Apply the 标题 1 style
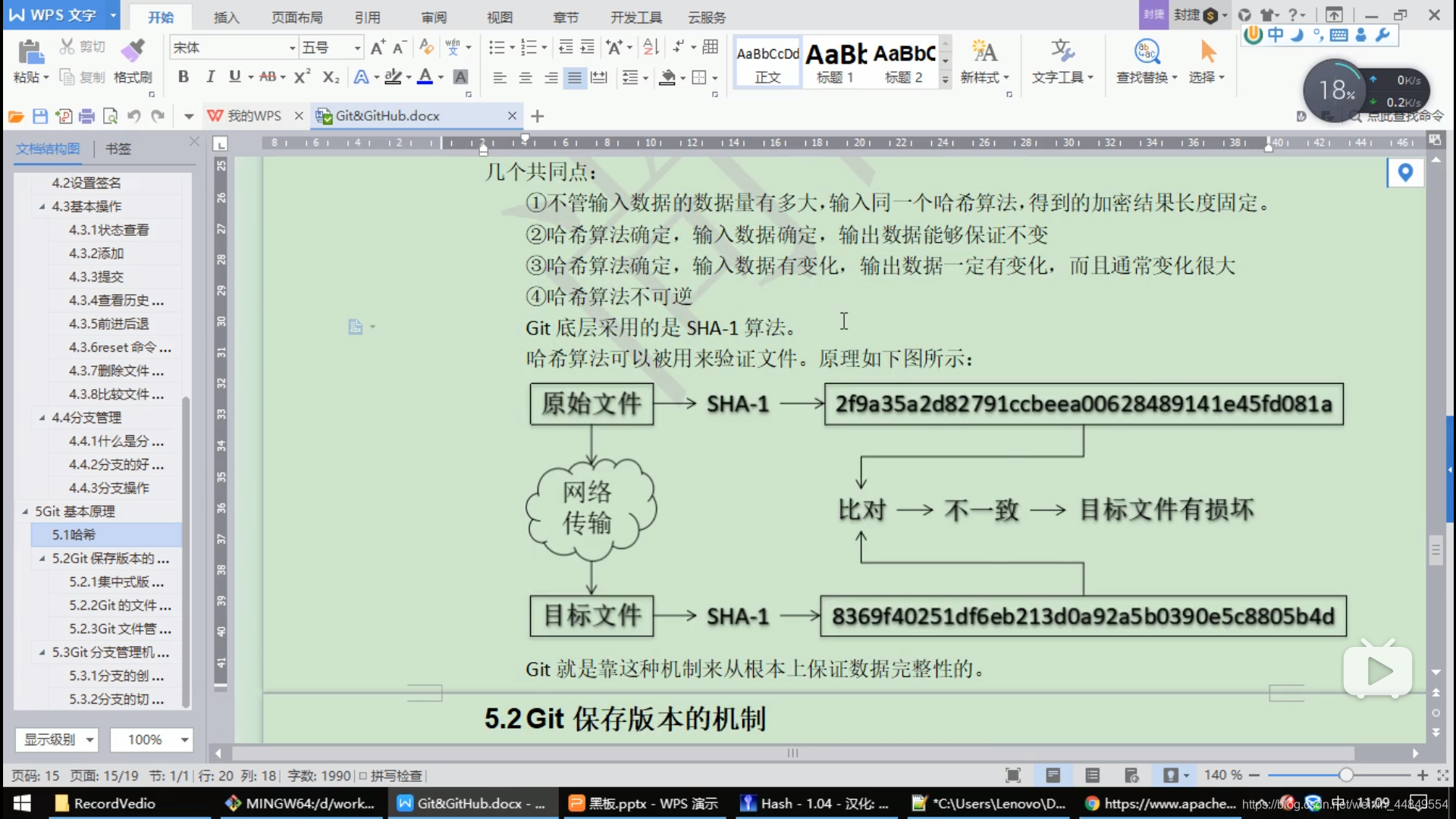This screenshot has height=819, width=1456. pos(835,63)
